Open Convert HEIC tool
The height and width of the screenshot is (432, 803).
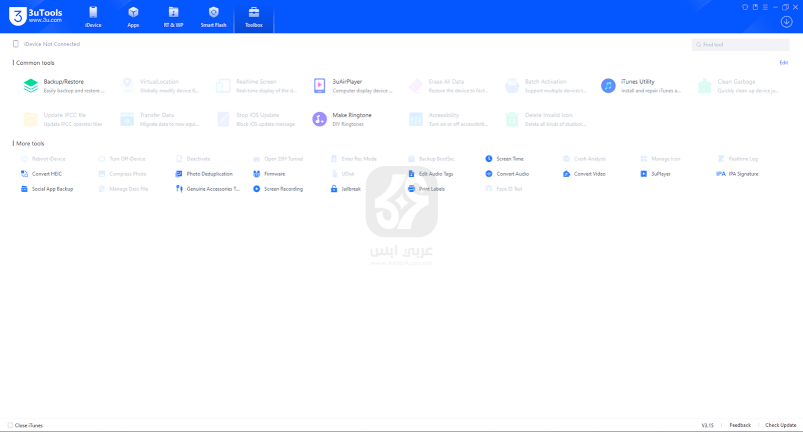41,174
